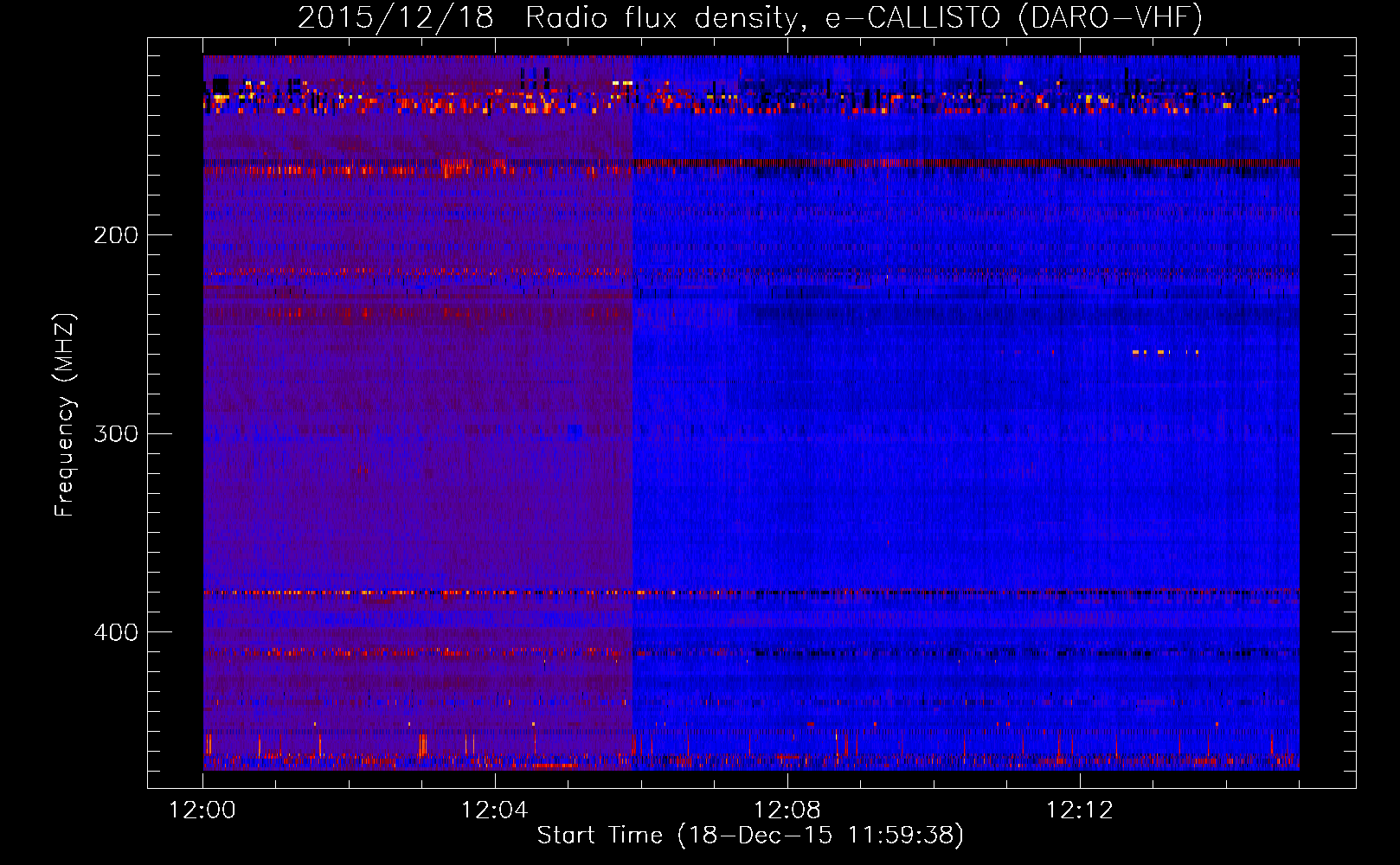Click the '200' frequency tick label

(115, 235)
